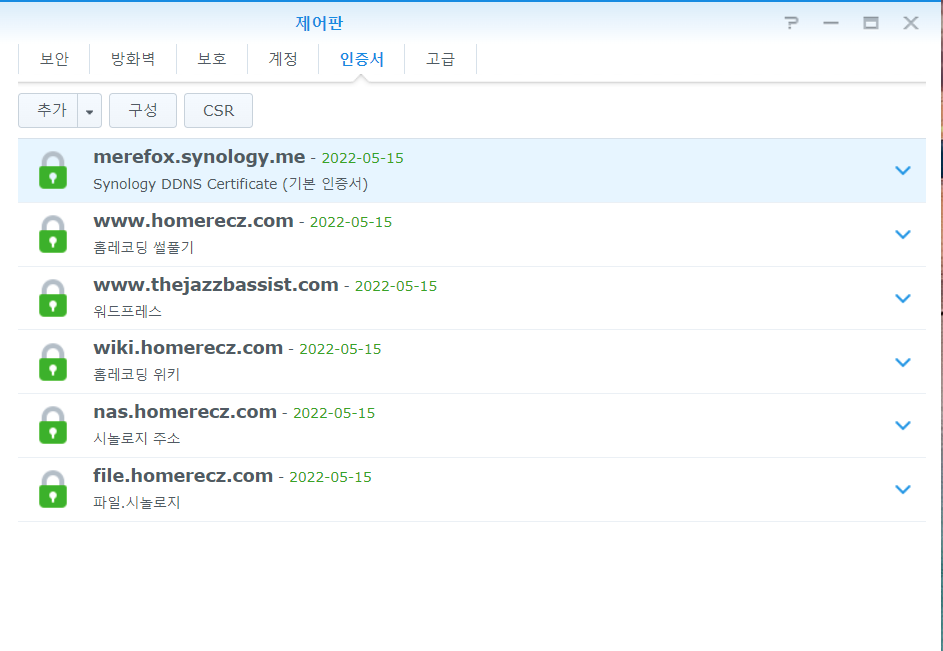Viewport: 943px width, 651px height.
Task: Click the lock icon for www.homerecz.com
Action: pyautogui.click(x=53, y=234)
